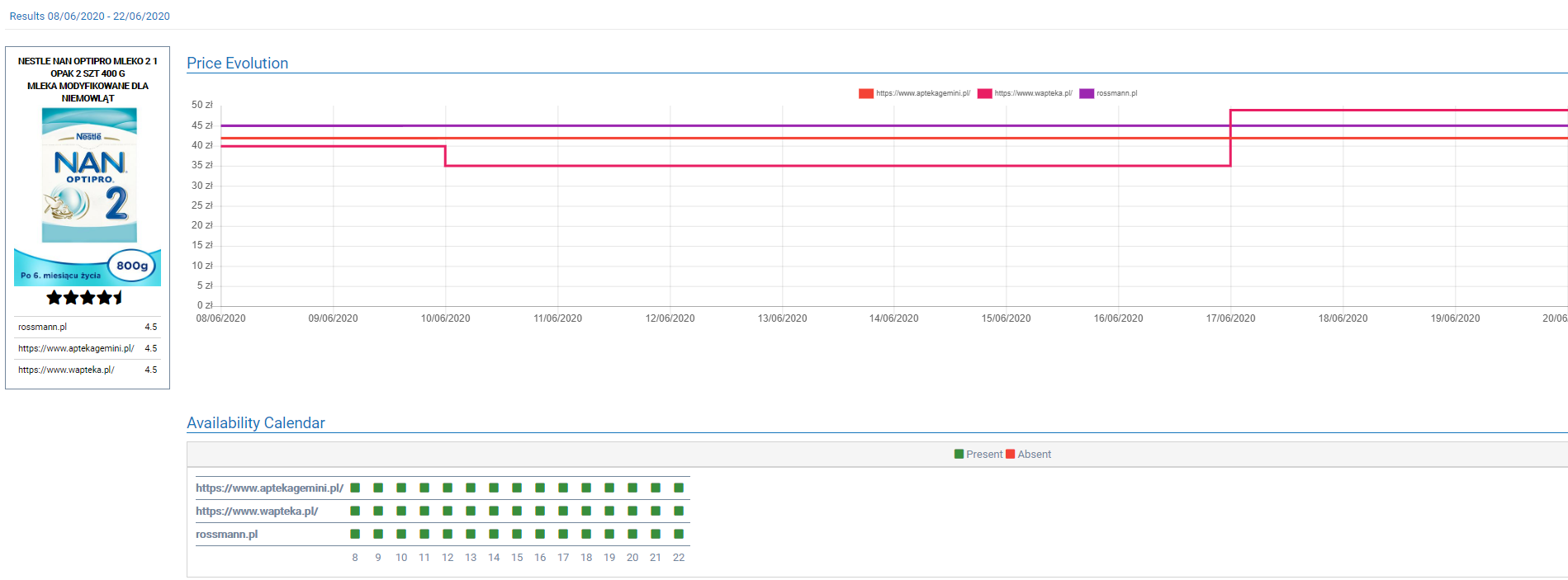Click the 10/06/2020 x-axis date label

click(x=446, y=318)
